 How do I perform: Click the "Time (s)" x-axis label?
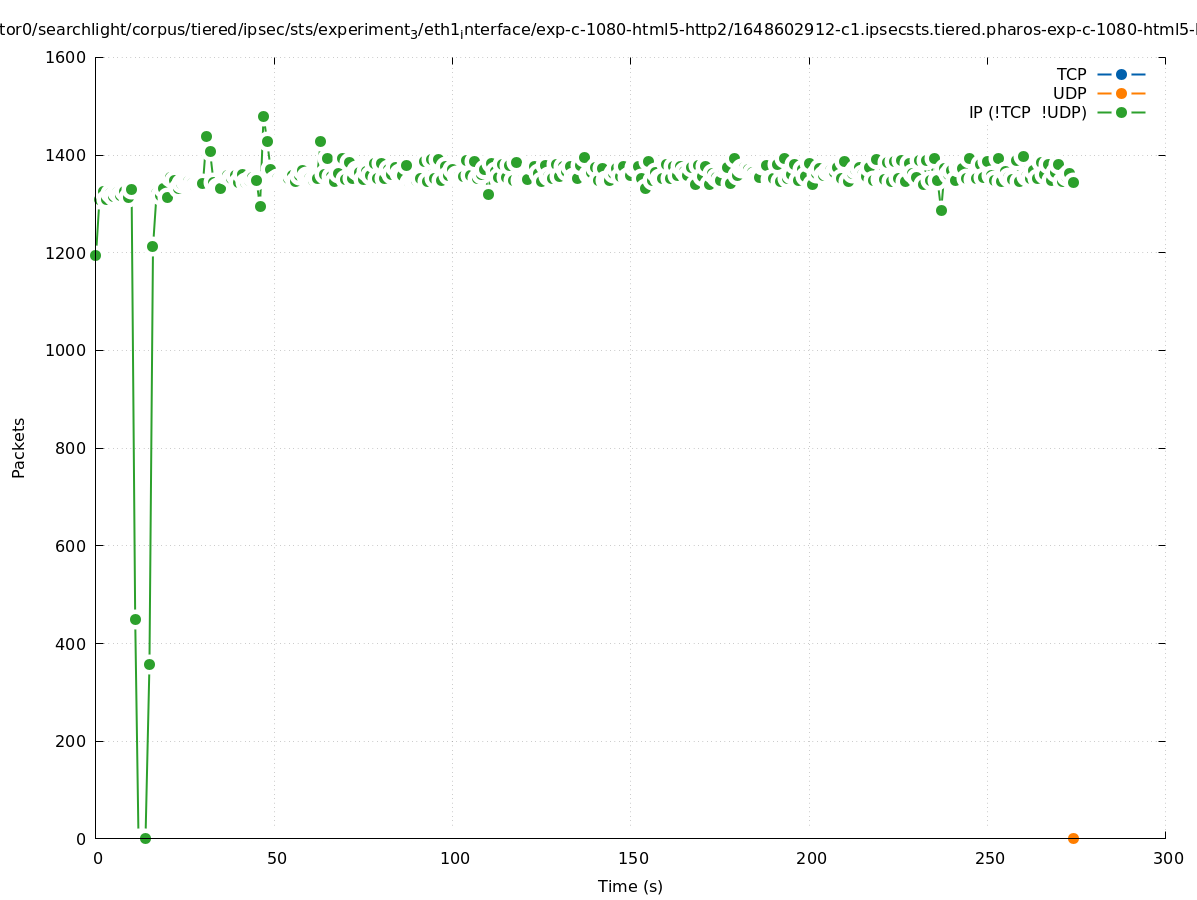630,886
